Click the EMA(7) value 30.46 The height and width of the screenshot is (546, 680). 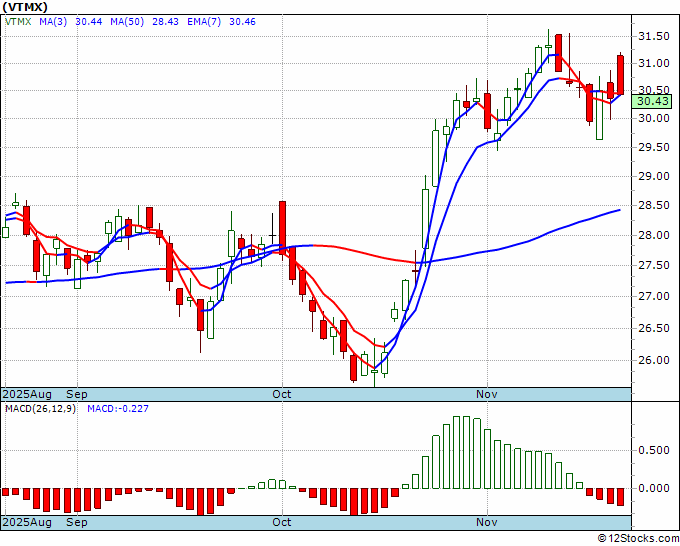click(242, 22)
